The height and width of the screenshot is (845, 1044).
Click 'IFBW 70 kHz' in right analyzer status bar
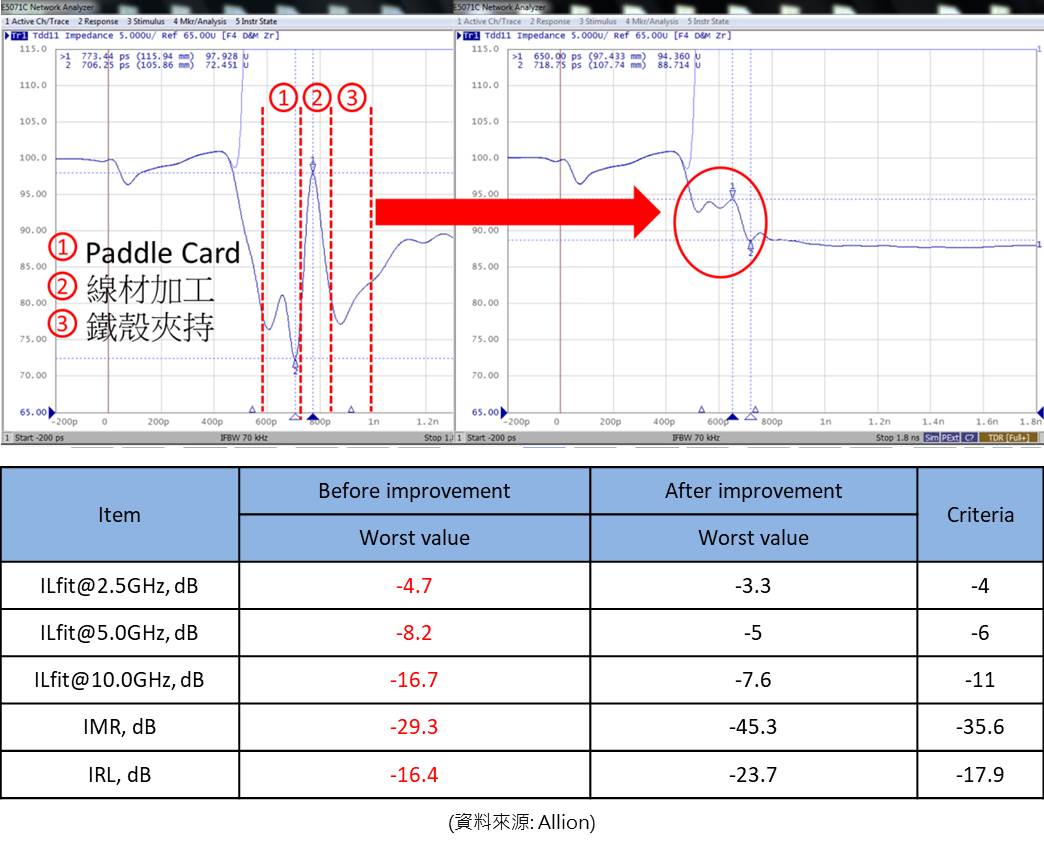click(696, 437)
